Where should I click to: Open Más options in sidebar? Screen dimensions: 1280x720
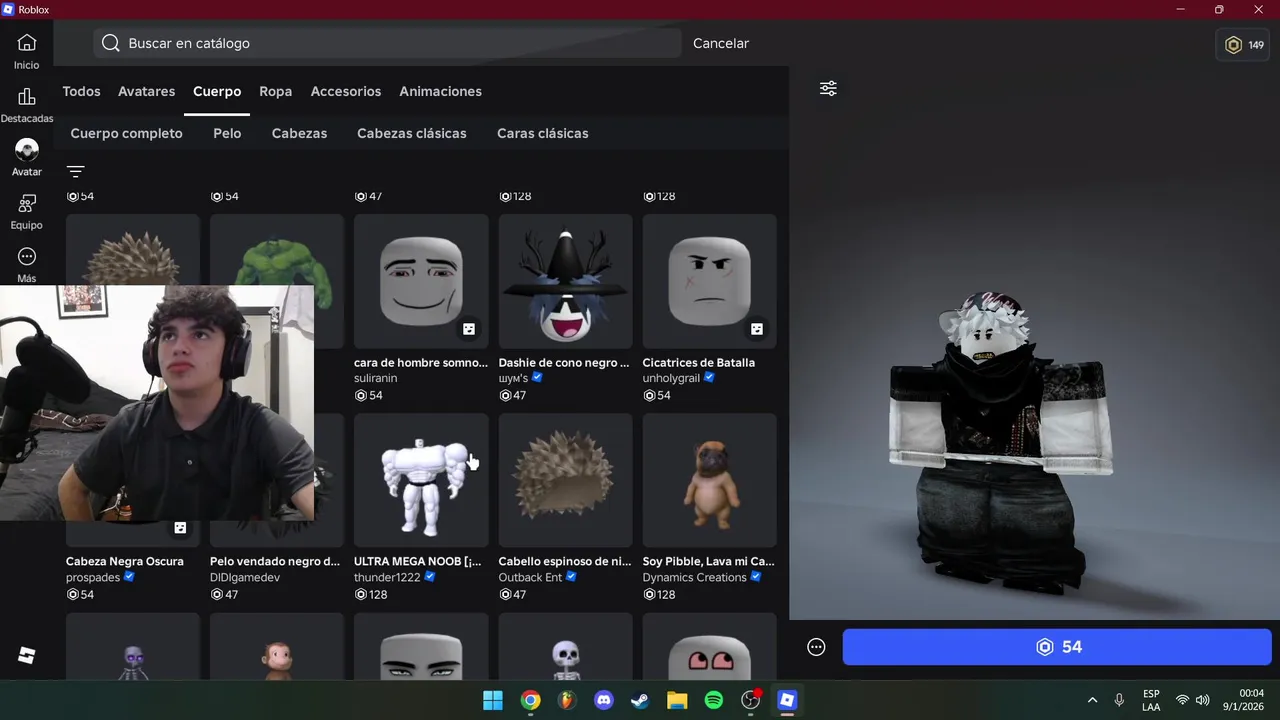(x=27, y=265)
